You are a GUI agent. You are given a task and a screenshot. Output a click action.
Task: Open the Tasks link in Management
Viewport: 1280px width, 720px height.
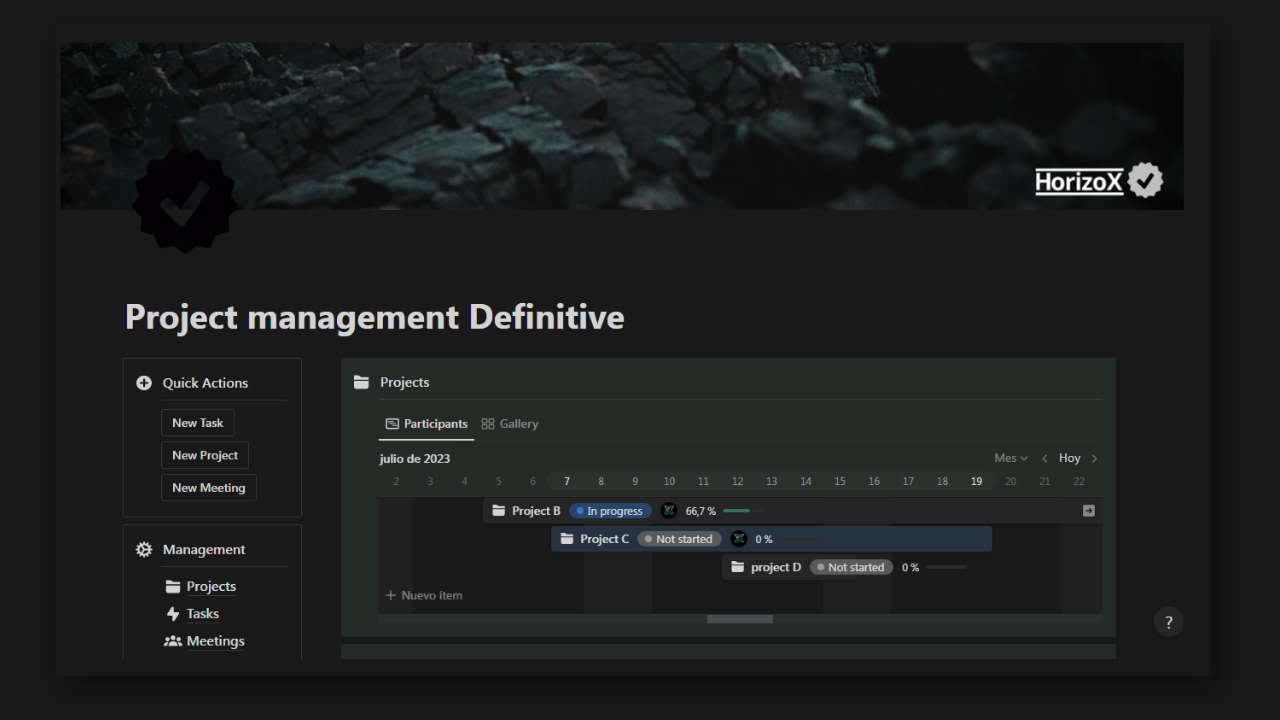pyautogui.click(x=203, y=614)
